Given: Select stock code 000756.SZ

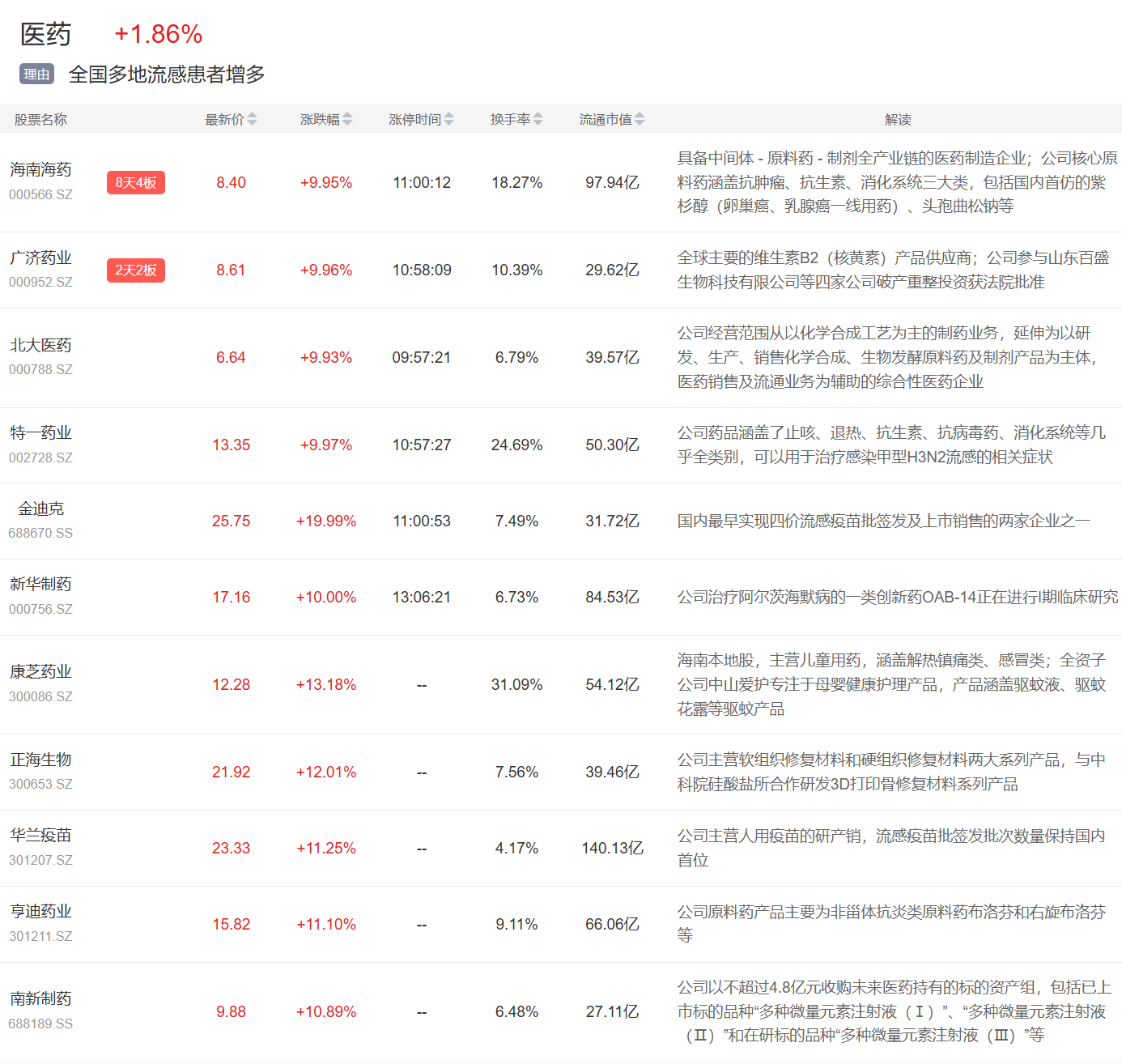Looking at the screenshot, I should (x=40, y=610).
